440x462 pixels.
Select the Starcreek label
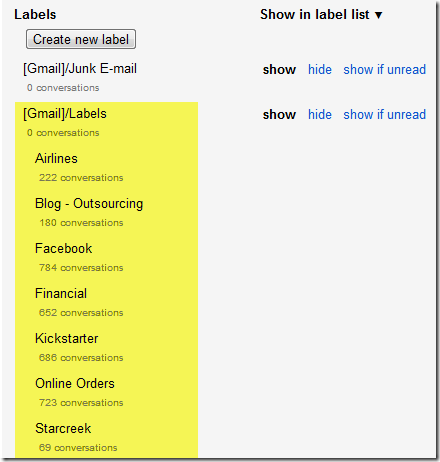click(63, 428)
